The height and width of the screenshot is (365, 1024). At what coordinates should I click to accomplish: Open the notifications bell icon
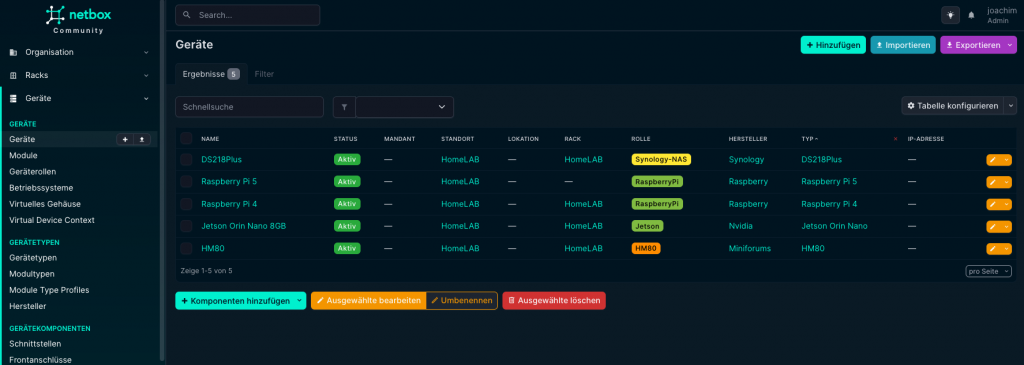click(x=971, y=15)
